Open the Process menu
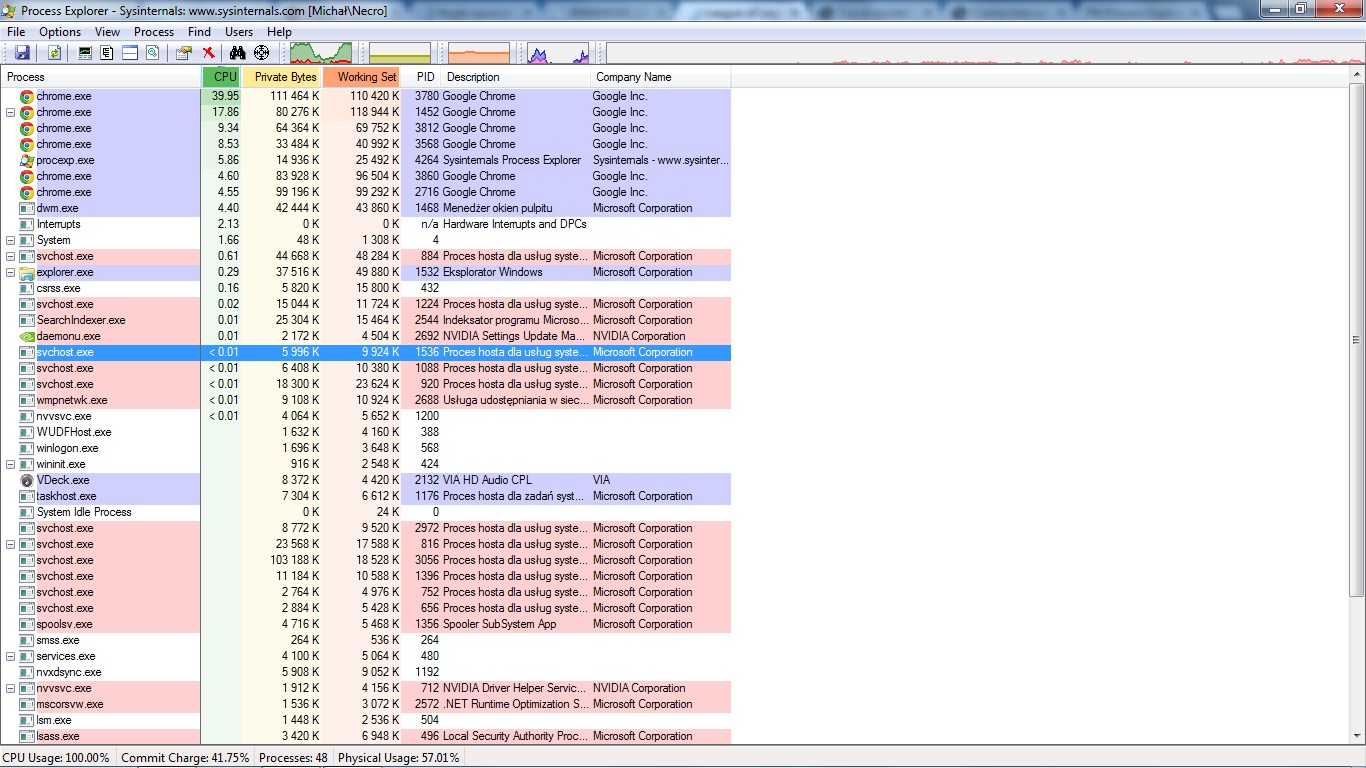This screenshot has height=768, width=1366. pyautogui.click(x=154, y=32)
